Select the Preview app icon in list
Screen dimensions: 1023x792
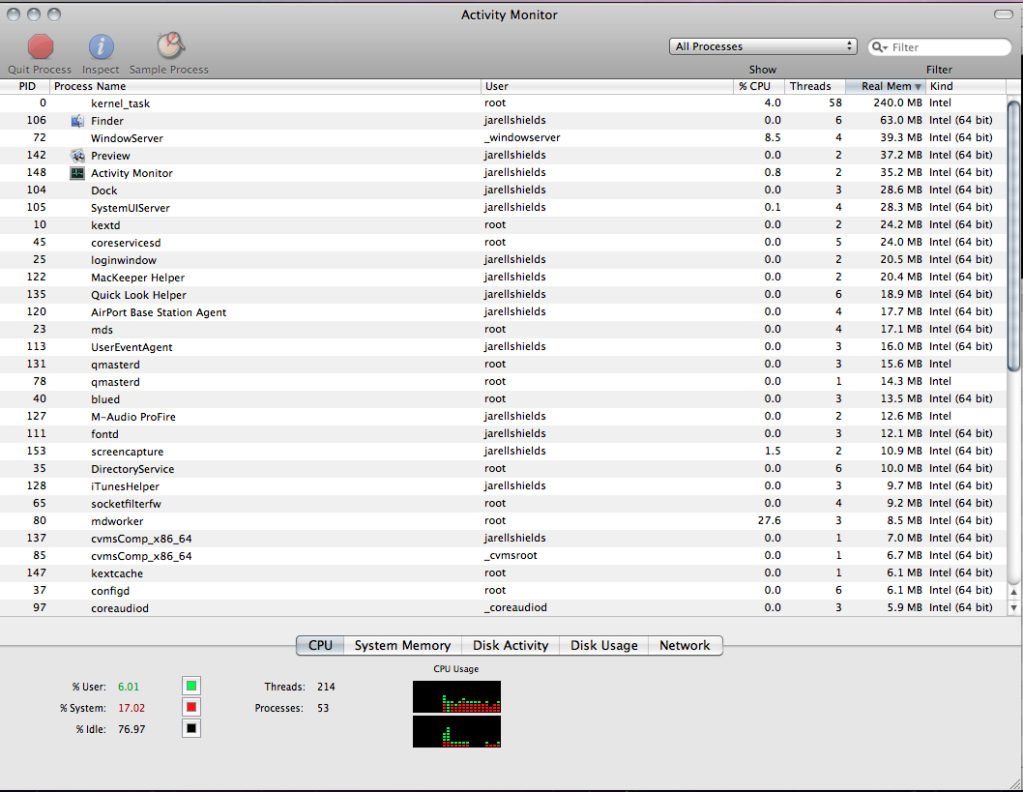[78, 155]
